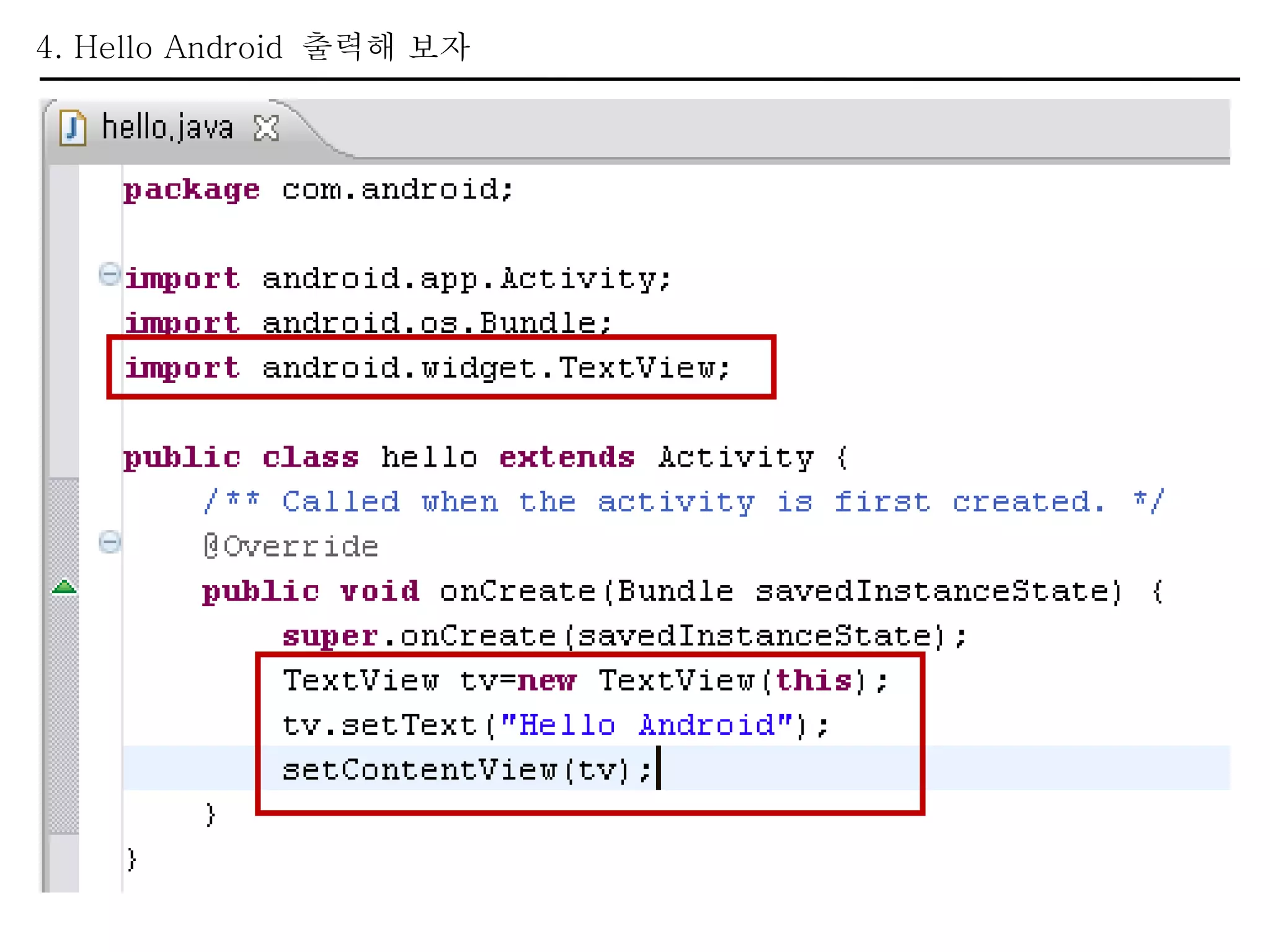Click the left gutter change-bar beside onCreate method

[x=64, y=656]
